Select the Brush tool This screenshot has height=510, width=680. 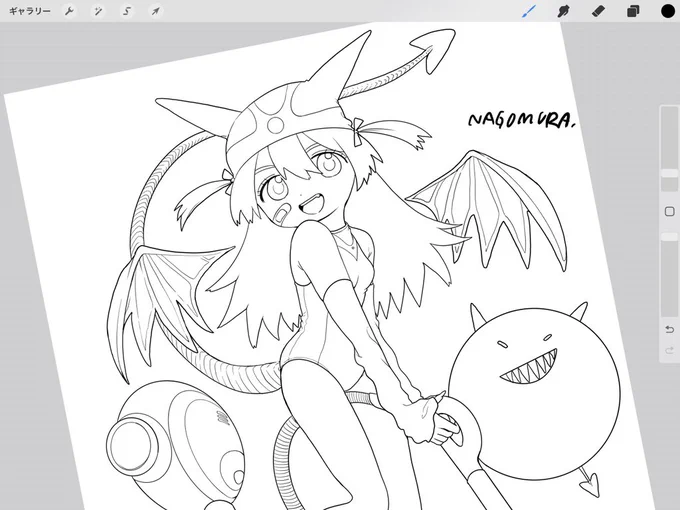[x=529, y=11]
